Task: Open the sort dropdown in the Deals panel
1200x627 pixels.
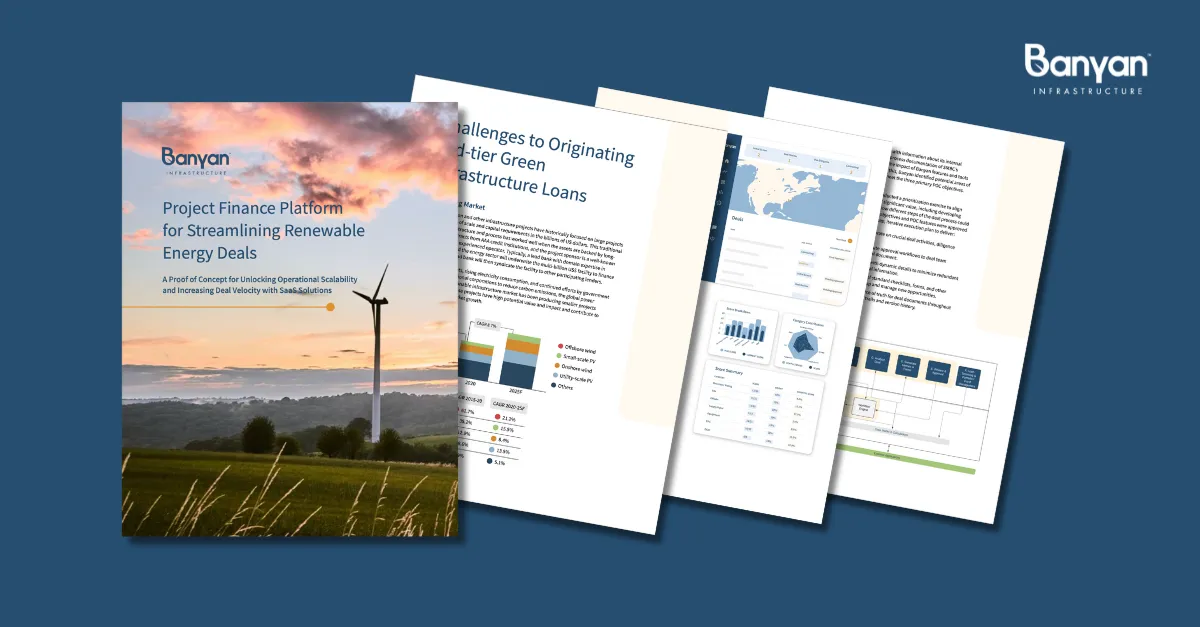Action: 844,240
